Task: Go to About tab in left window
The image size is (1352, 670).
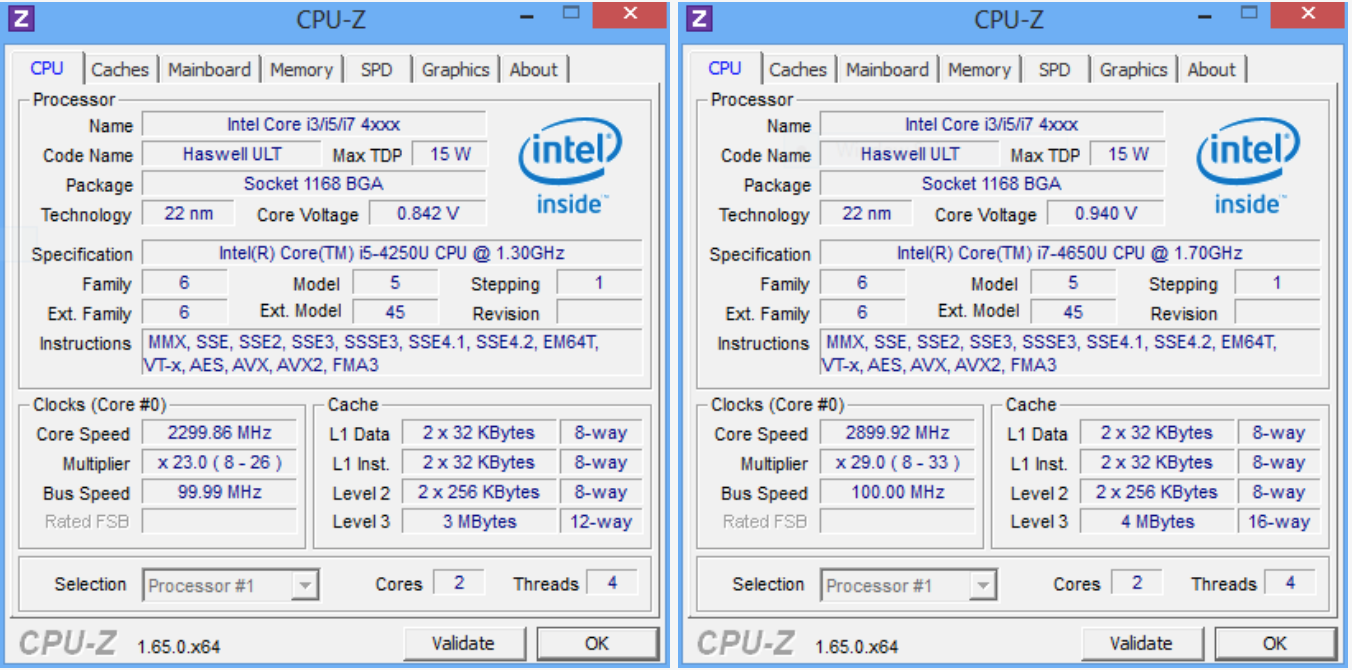Action: coord(534,70)
